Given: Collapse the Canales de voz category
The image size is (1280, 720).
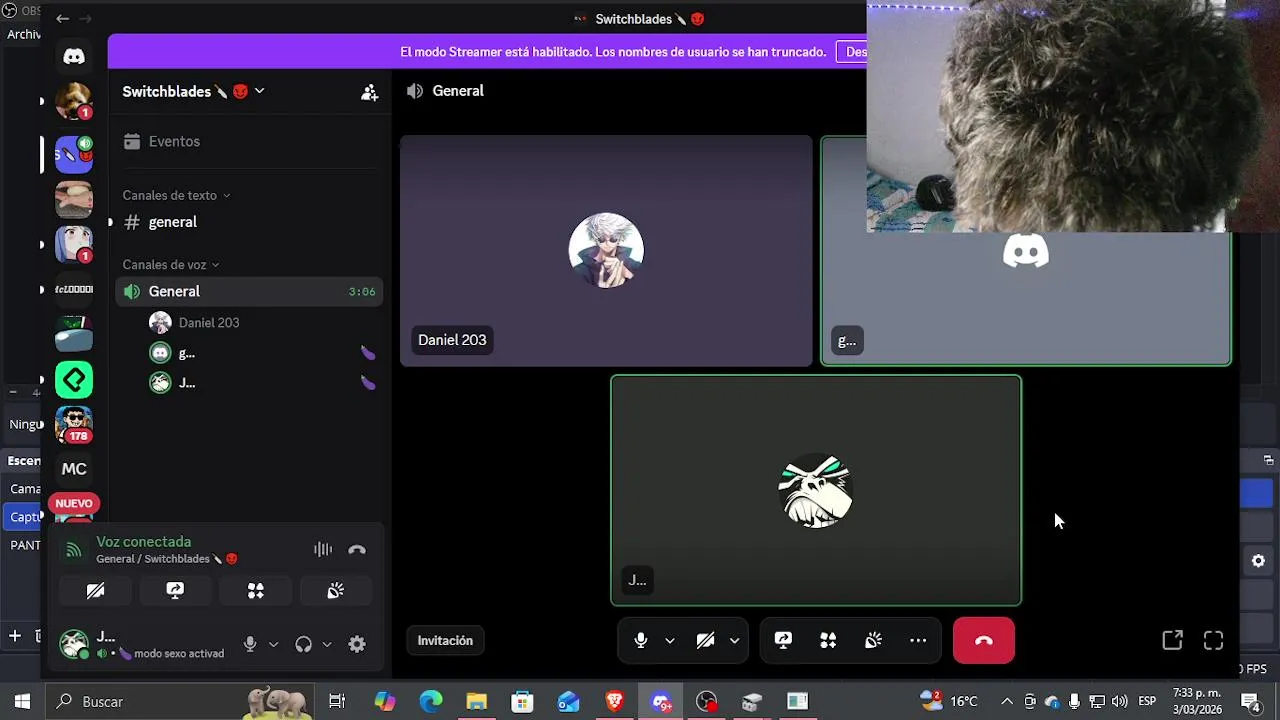Looking at the screenshot, I should tap(171, 264).
